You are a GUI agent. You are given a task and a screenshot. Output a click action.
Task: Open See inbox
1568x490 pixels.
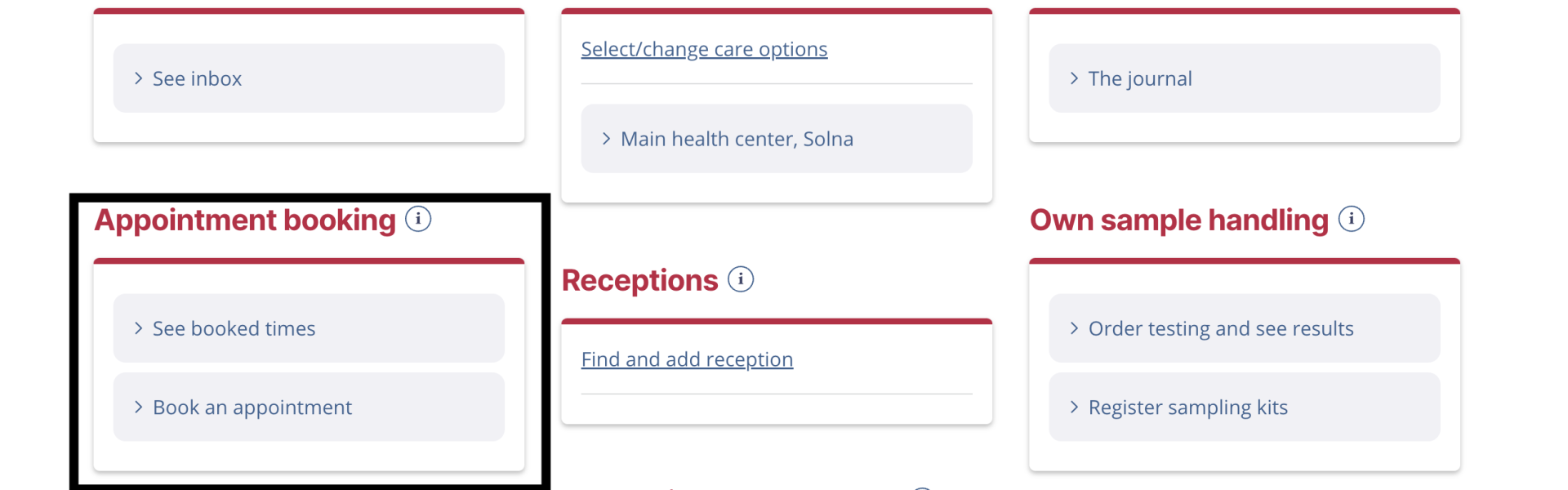(309, 78)
